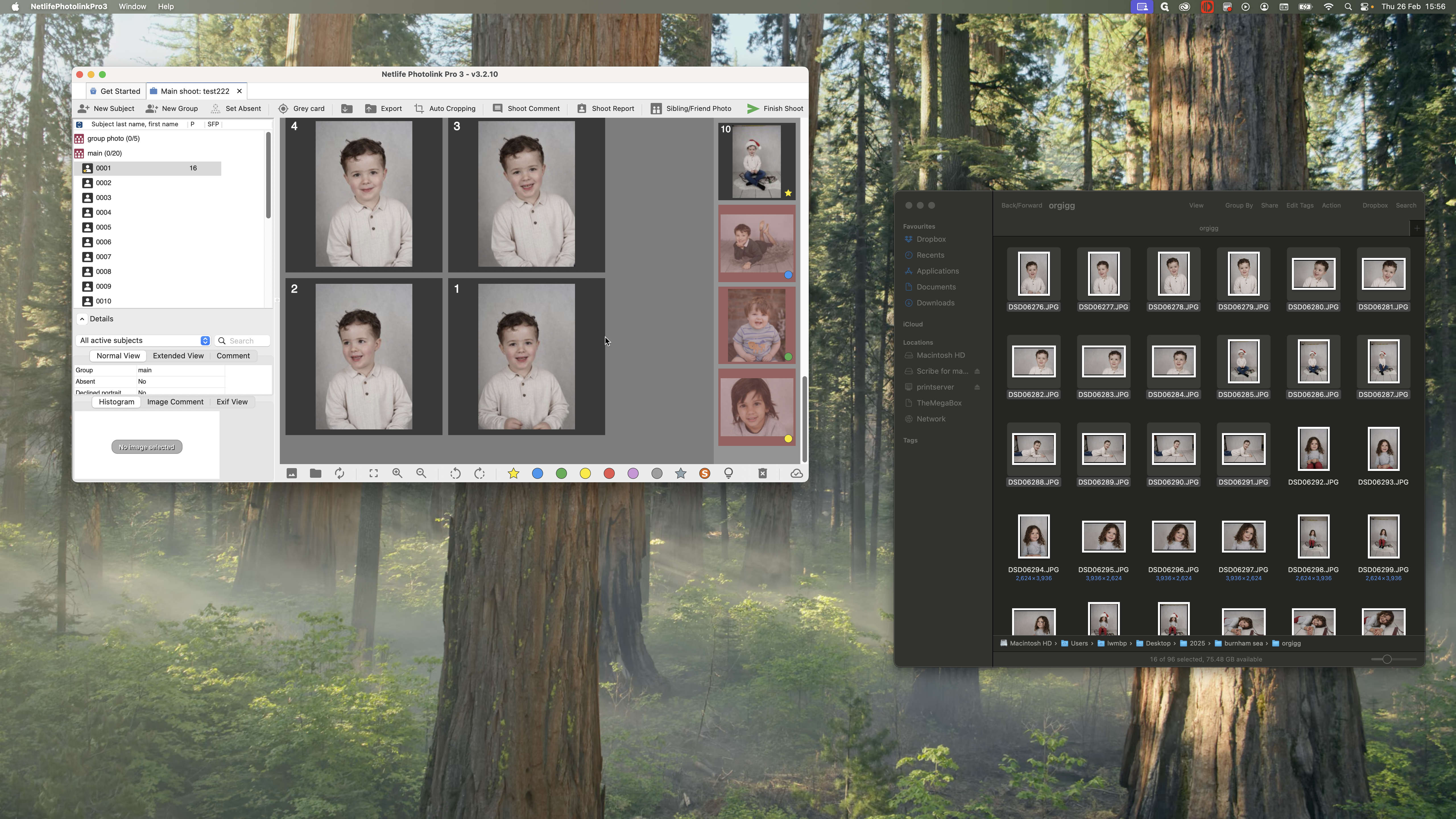
Task: Click the cloud sync status icon
Action: coord(796,474)
